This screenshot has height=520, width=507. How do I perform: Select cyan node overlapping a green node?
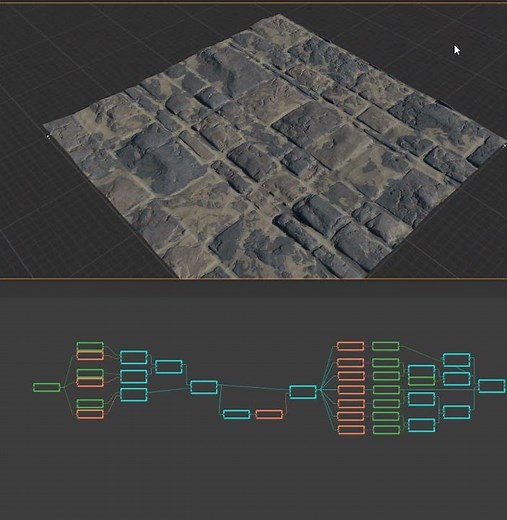[x=422, y=371]
